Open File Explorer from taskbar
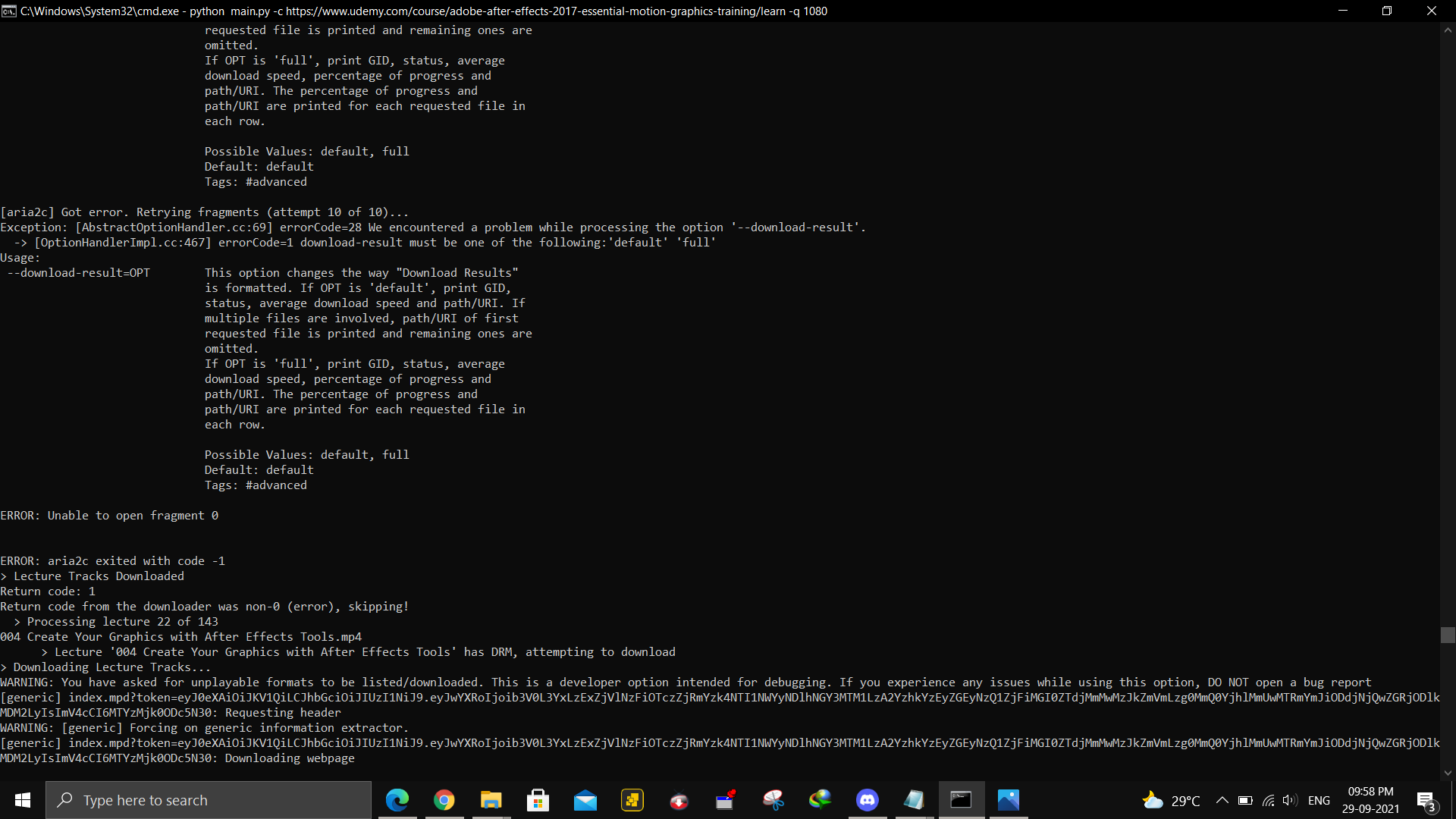Screen dimensions: 1456x819 point(491,800)
